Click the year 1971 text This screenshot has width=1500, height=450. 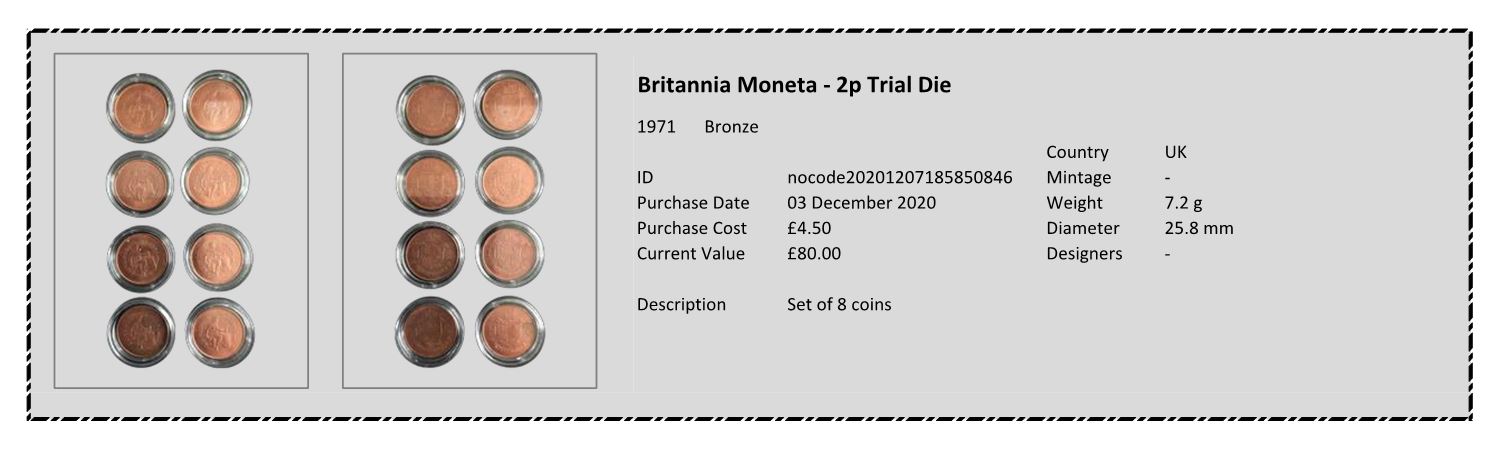[x=656, y=127]
